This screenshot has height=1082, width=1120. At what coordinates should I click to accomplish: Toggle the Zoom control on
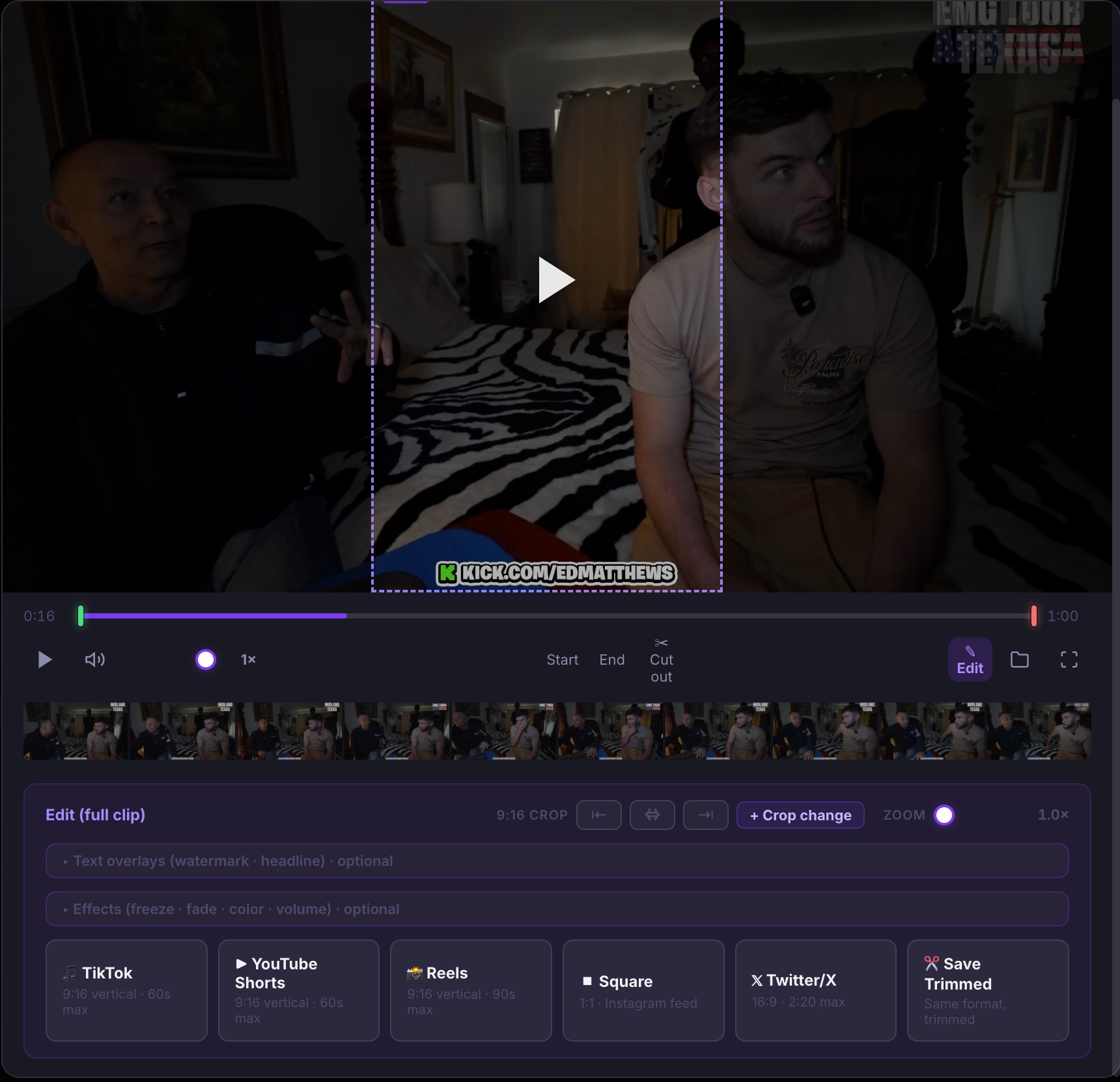(x=944, y=814)
